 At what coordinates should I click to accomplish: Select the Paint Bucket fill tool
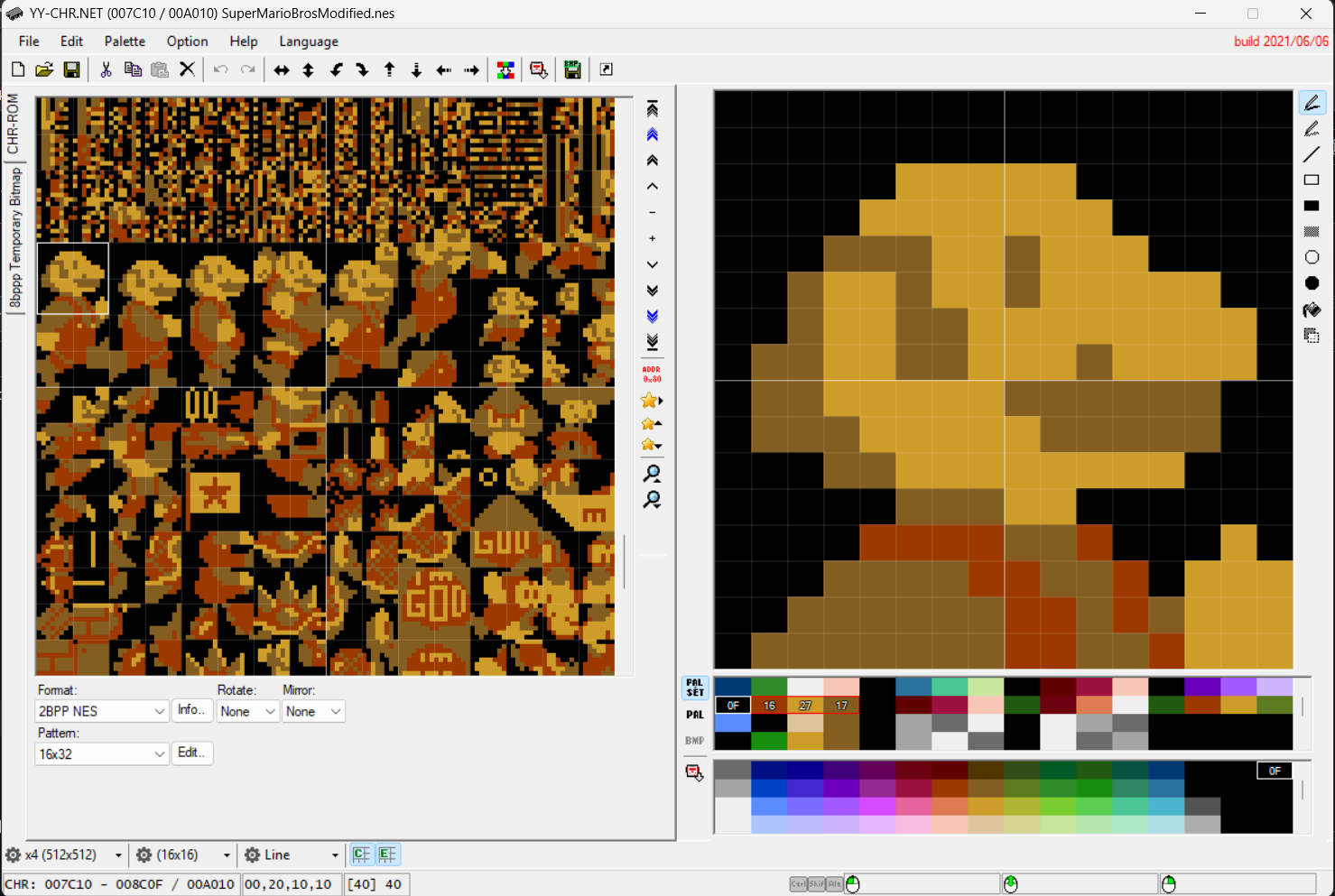click(1312, 309)
